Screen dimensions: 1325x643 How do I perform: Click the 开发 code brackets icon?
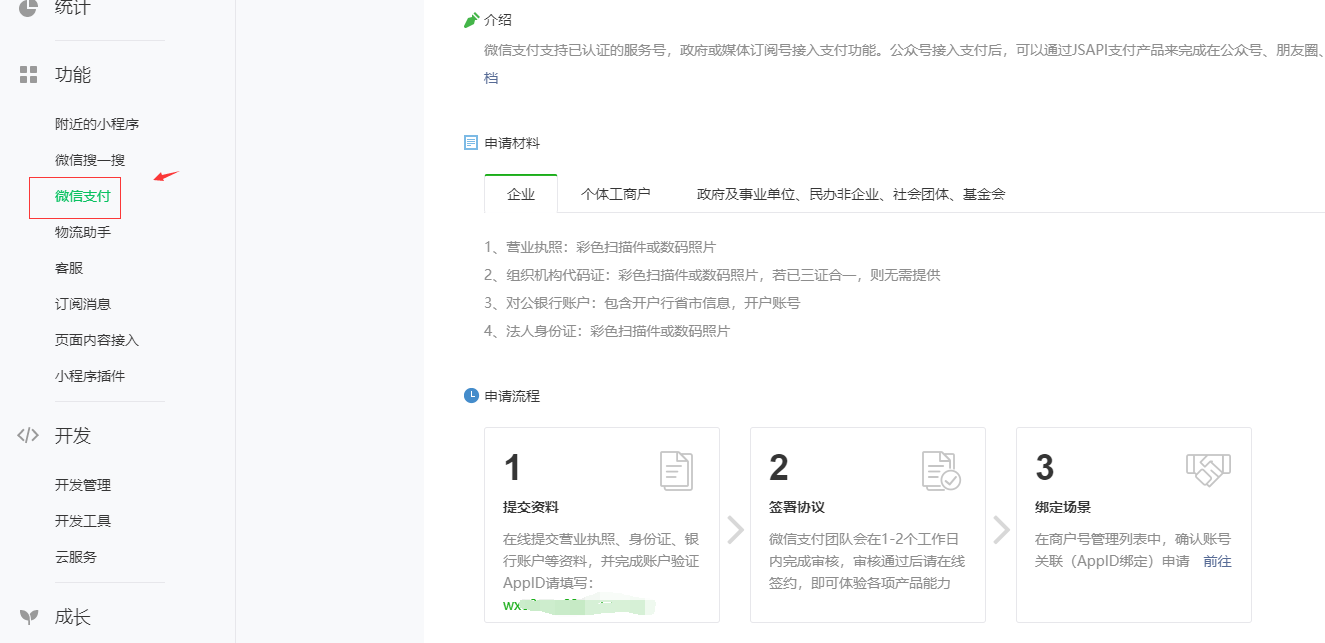click(x=28, y=435)
